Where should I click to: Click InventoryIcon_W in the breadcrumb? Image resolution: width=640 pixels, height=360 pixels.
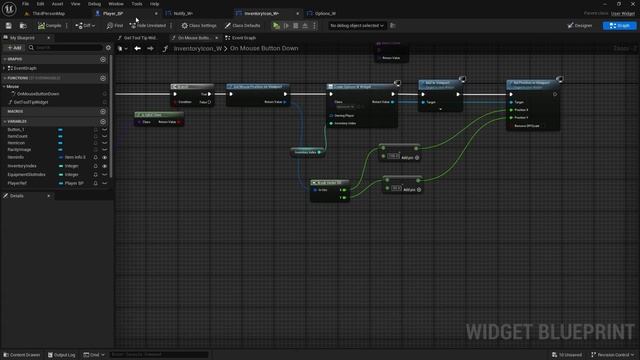point(198,49)
